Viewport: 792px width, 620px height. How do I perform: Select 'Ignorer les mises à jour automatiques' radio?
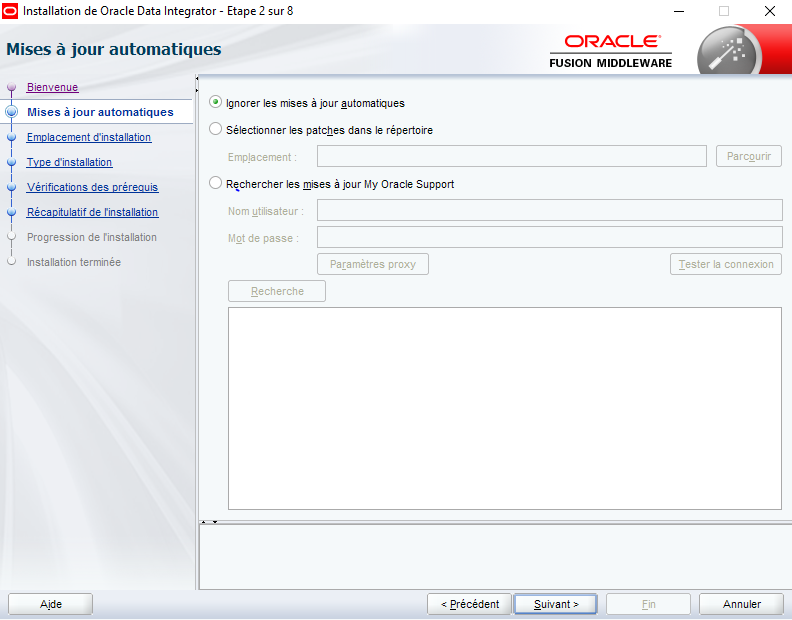pos(216,102)
